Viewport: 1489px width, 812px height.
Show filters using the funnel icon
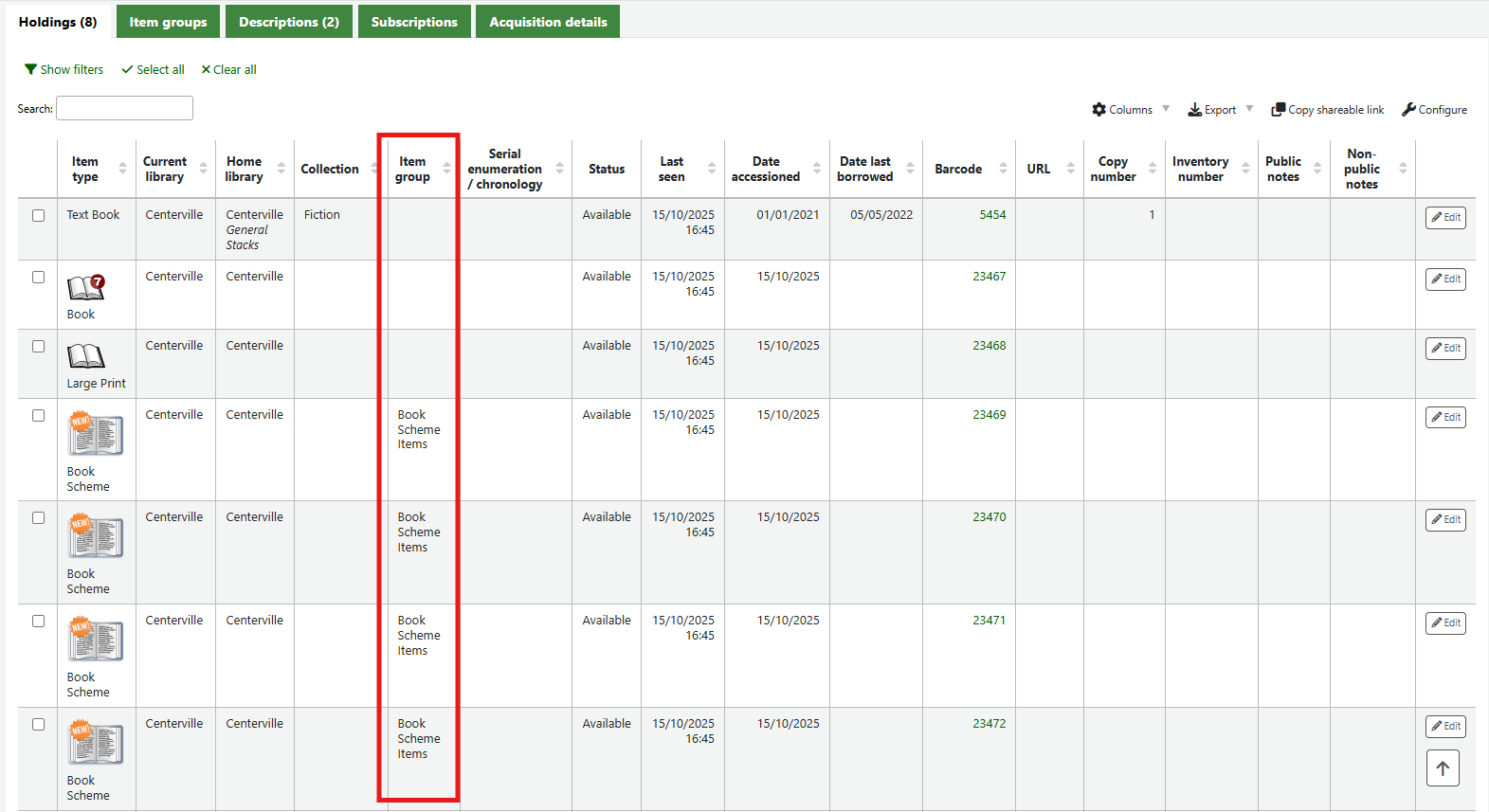(31, 69)
